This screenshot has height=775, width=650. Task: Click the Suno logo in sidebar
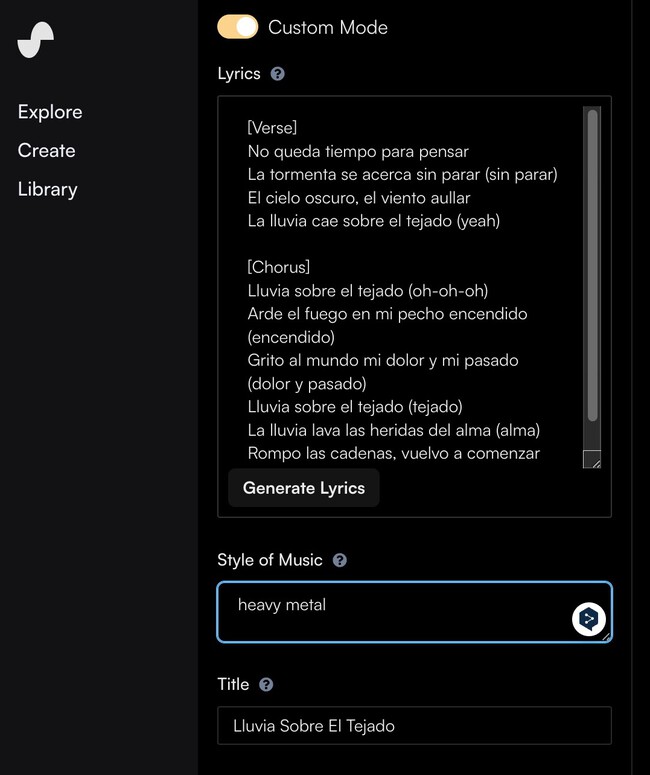pos(36,40)
